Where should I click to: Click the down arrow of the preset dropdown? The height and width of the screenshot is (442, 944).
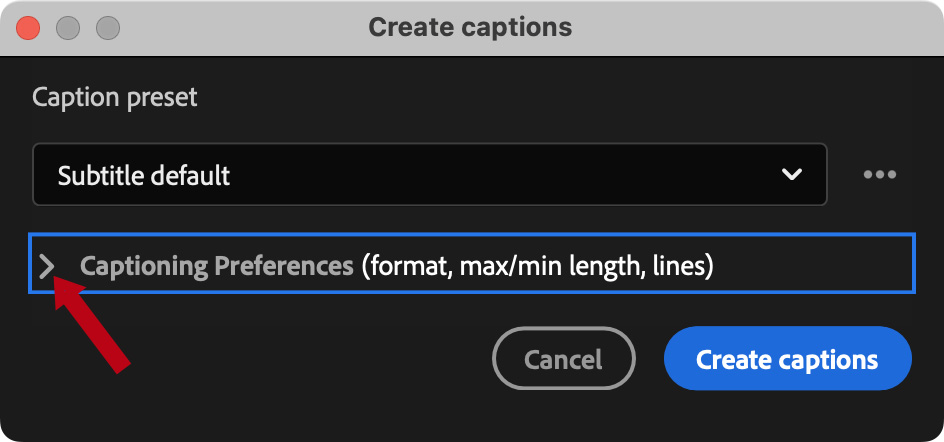[x=792, y=175]
